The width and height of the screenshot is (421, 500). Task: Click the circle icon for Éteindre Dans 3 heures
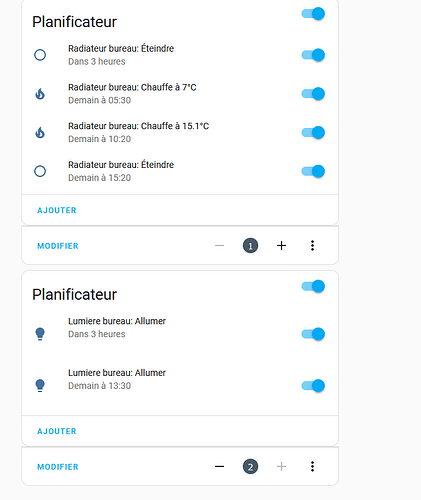(x=40, y=55)
